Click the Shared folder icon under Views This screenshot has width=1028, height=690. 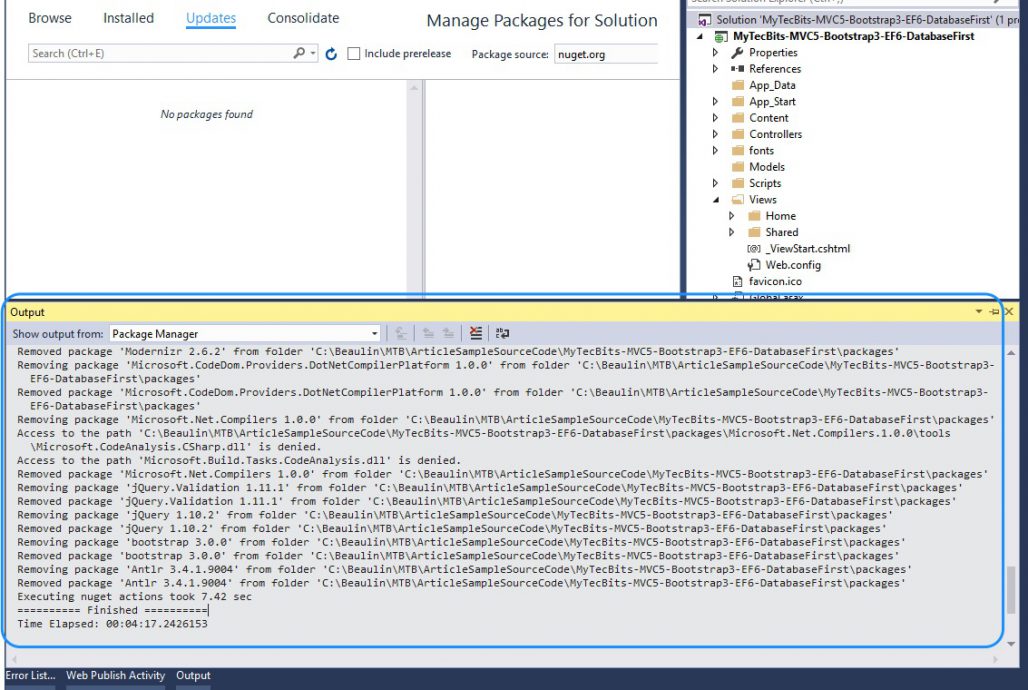coord(754,232)
